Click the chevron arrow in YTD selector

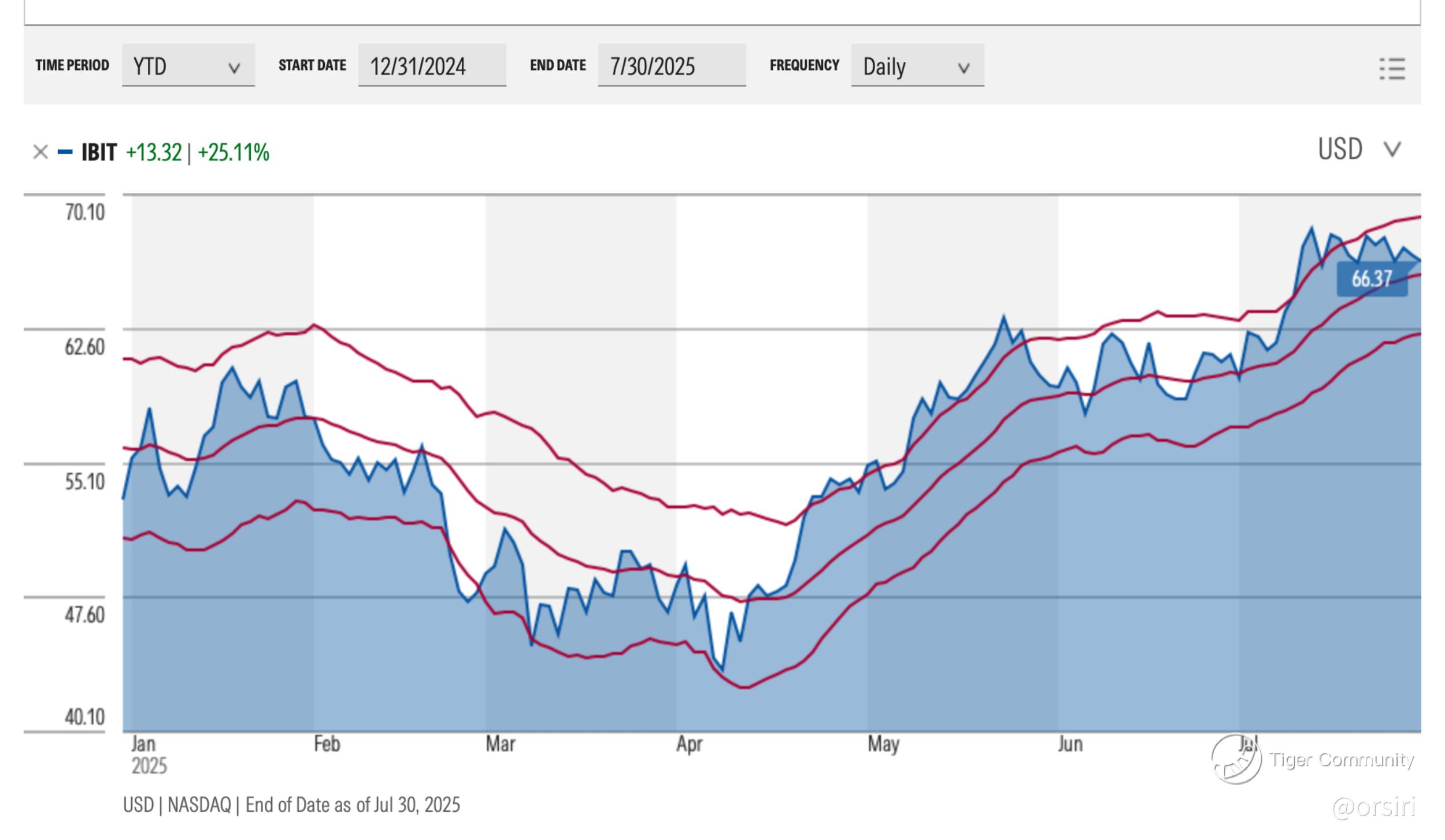pos(234,68)
